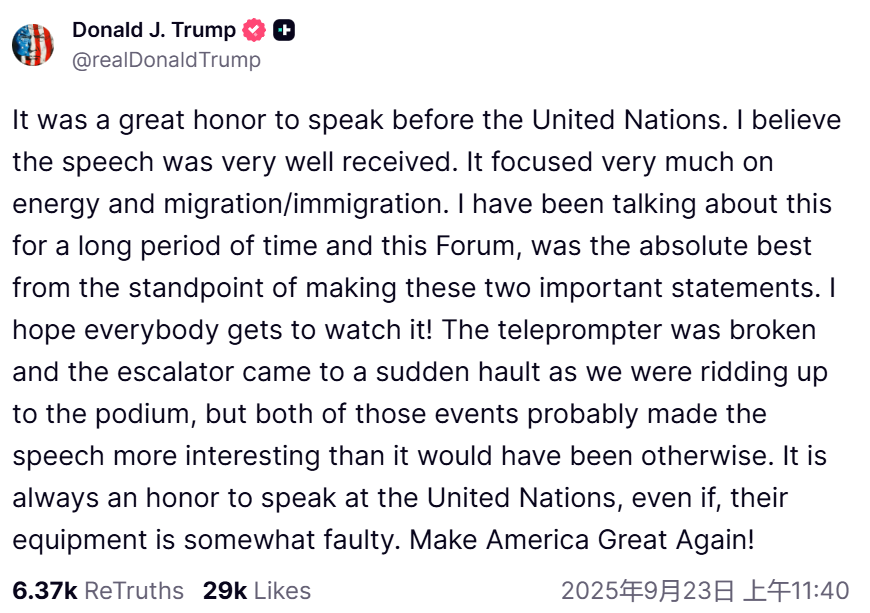This screenshot has width=870, height=613.
Task: Click the phrase "Make America Great Again!"
Action: (x=582, y=540)
